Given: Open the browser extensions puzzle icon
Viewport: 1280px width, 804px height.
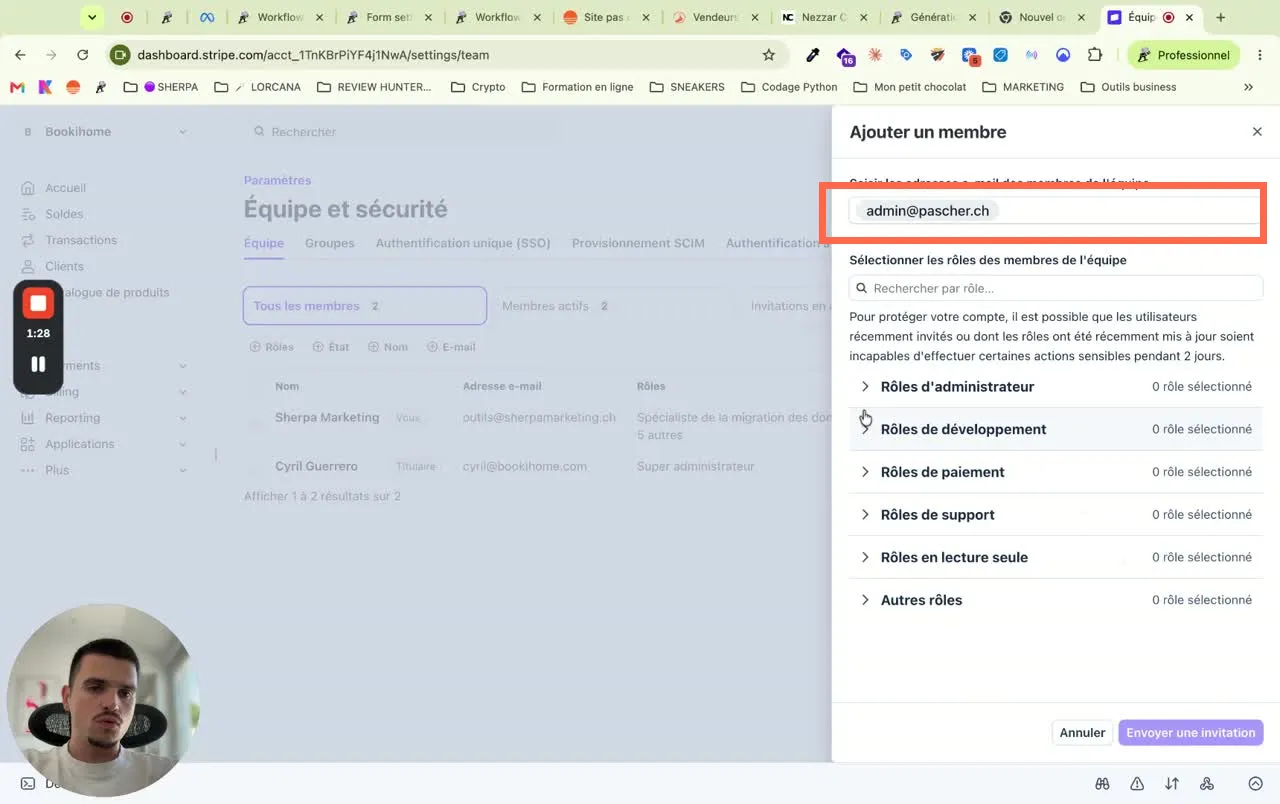Looking at the screenshot, I should coord(1095,55).
